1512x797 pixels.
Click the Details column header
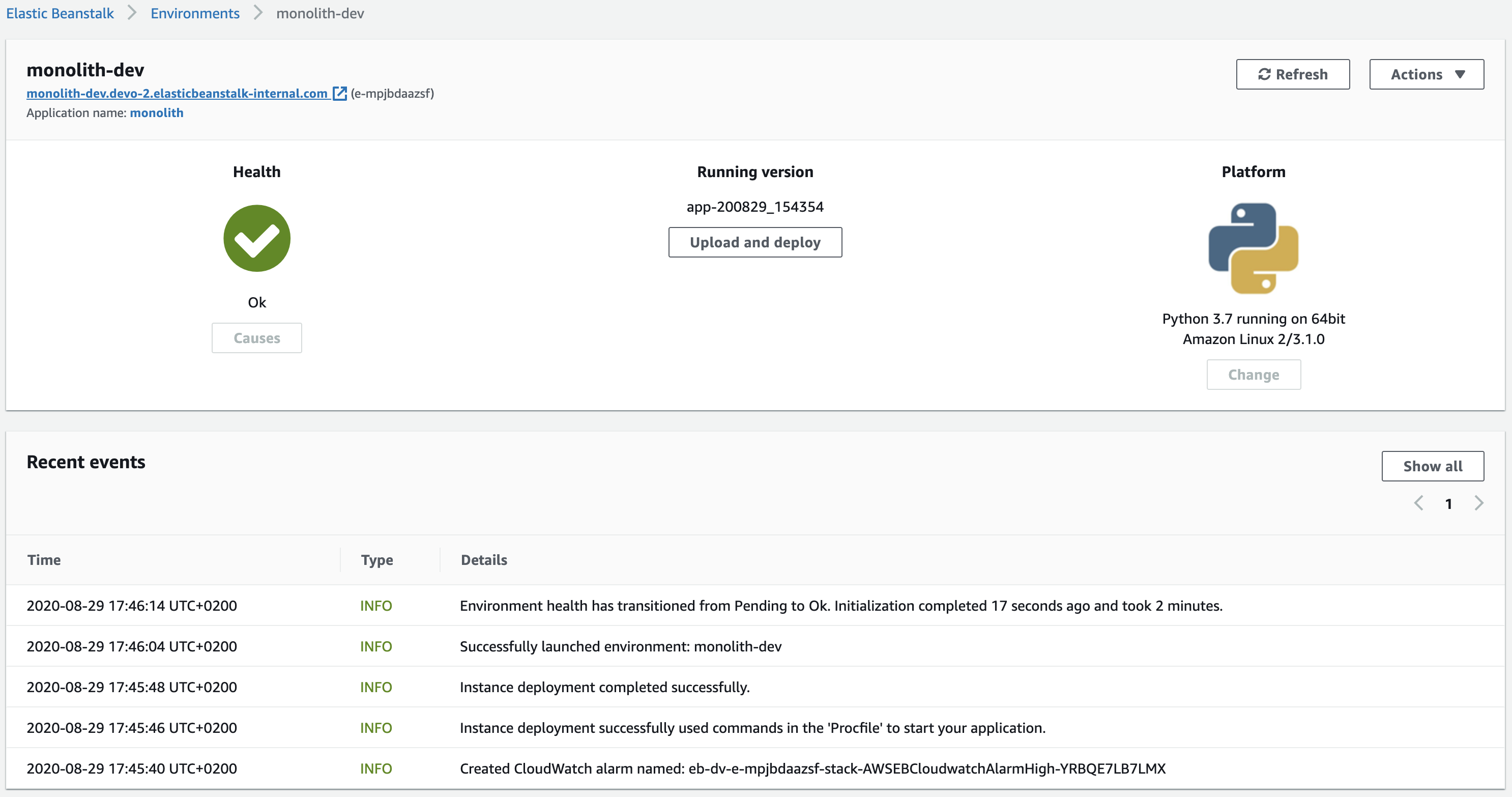[x=484, y=560]
